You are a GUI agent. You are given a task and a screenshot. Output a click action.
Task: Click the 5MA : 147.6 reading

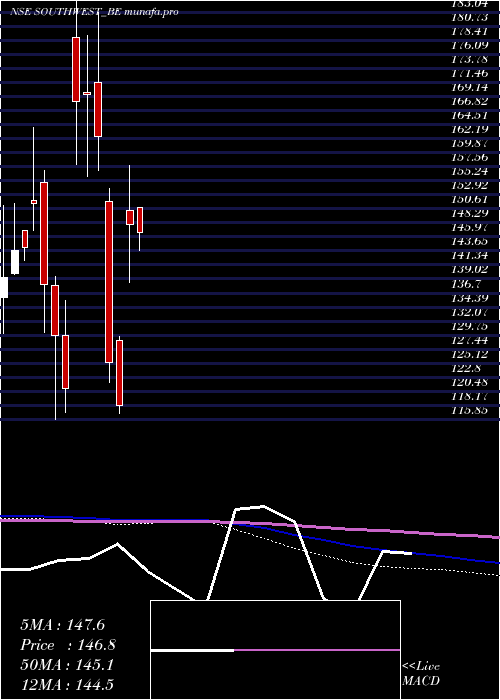tap(62, 625)
